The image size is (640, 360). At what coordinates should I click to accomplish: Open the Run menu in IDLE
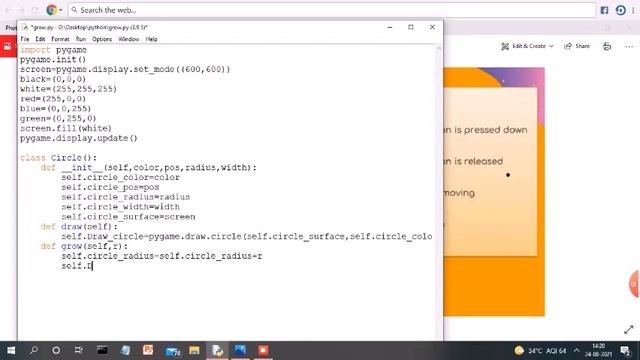coord(81,39)
